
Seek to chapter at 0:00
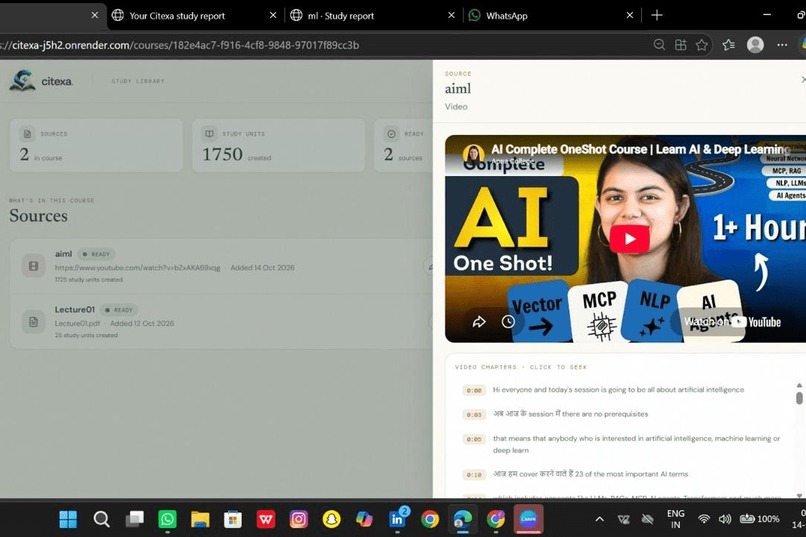click(473, 391)
